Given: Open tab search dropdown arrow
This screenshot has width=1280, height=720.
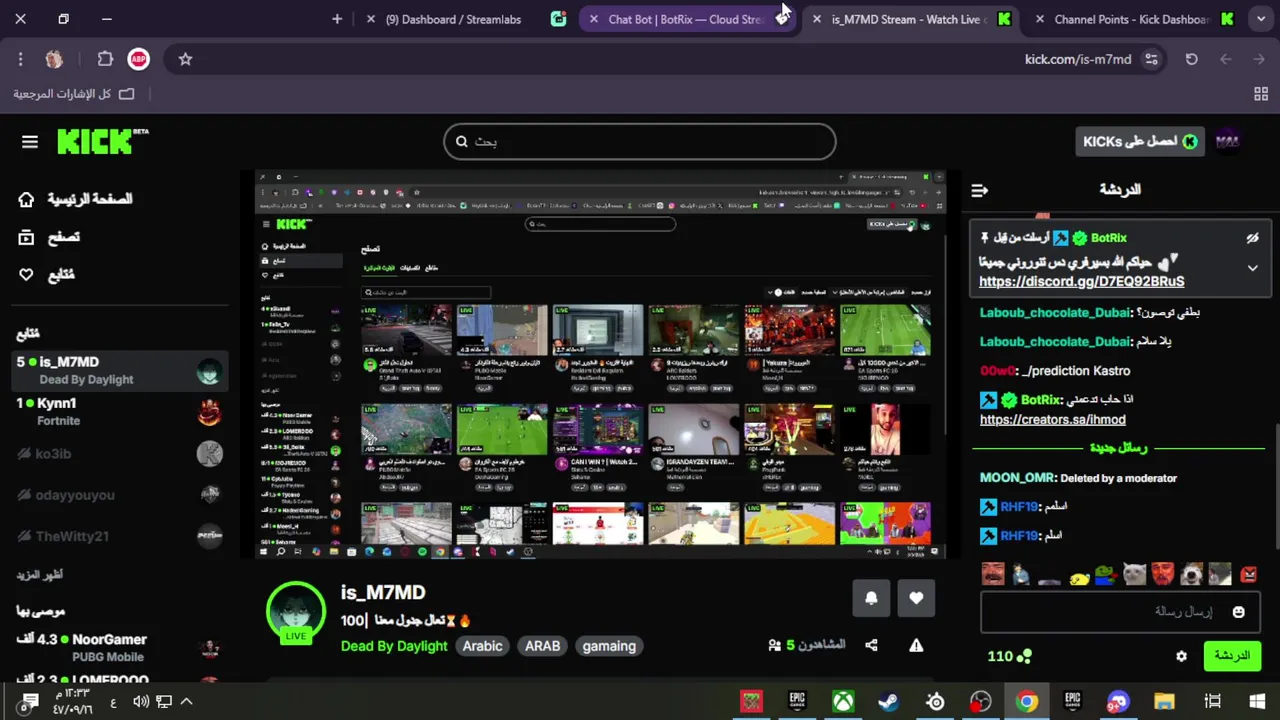Looking at the screenshot, I should 1261,19.
